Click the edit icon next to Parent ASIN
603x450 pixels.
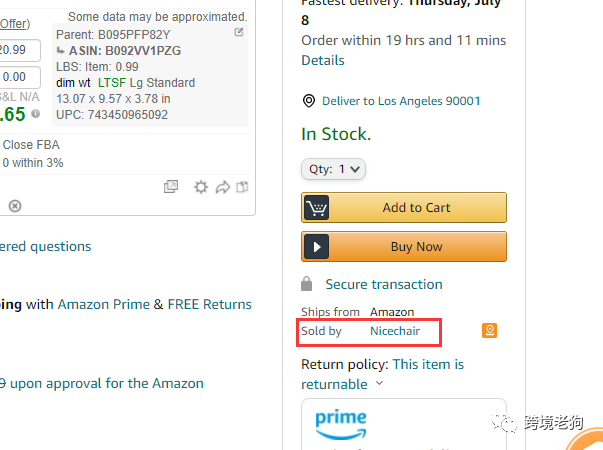pyautogui.click(x=238, y=33)
